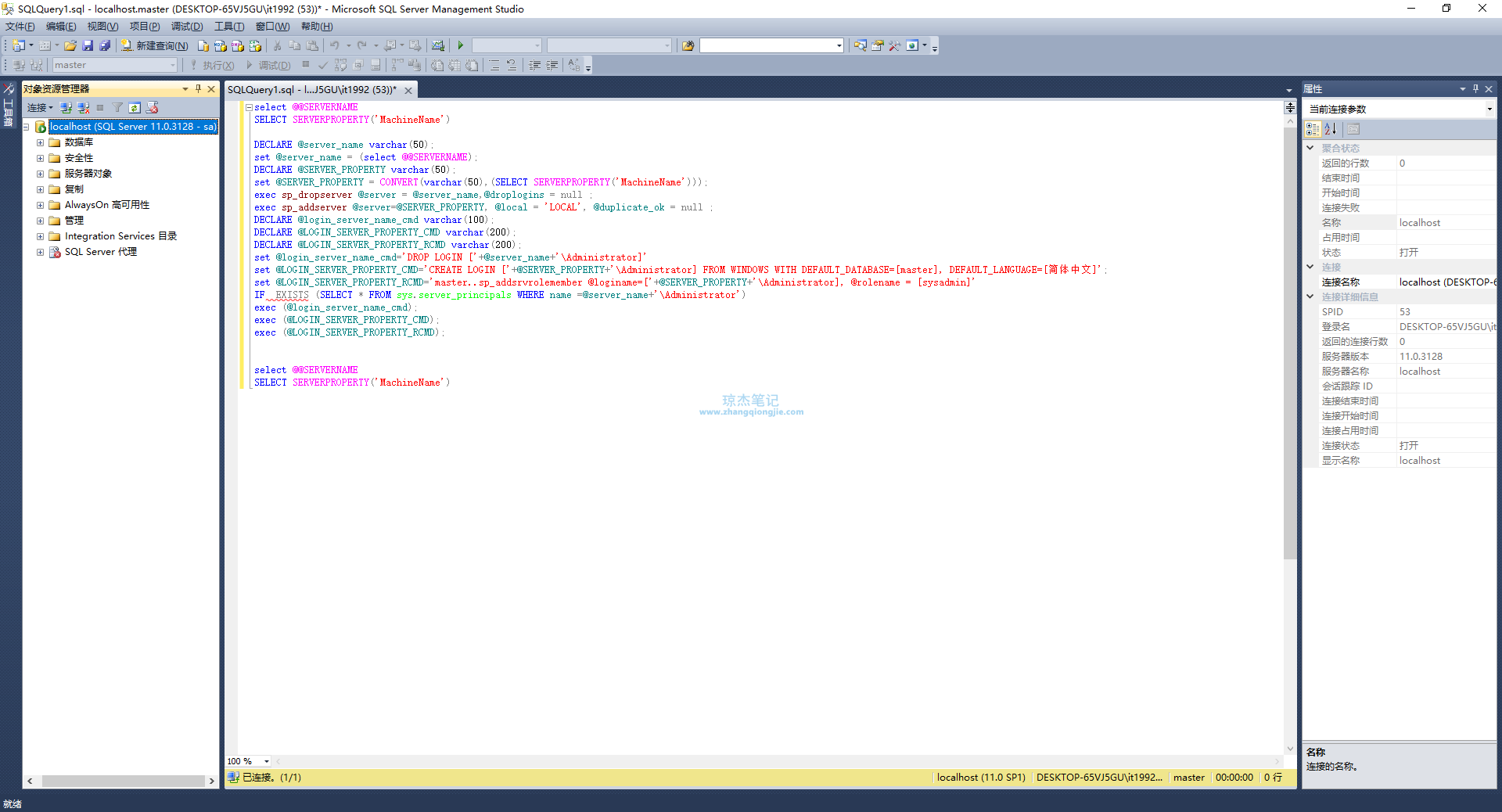Image resolution: width=1502 pixels, height=812 pixels.
Task: Click the green Start play icon
Action: tap(461, 46)
